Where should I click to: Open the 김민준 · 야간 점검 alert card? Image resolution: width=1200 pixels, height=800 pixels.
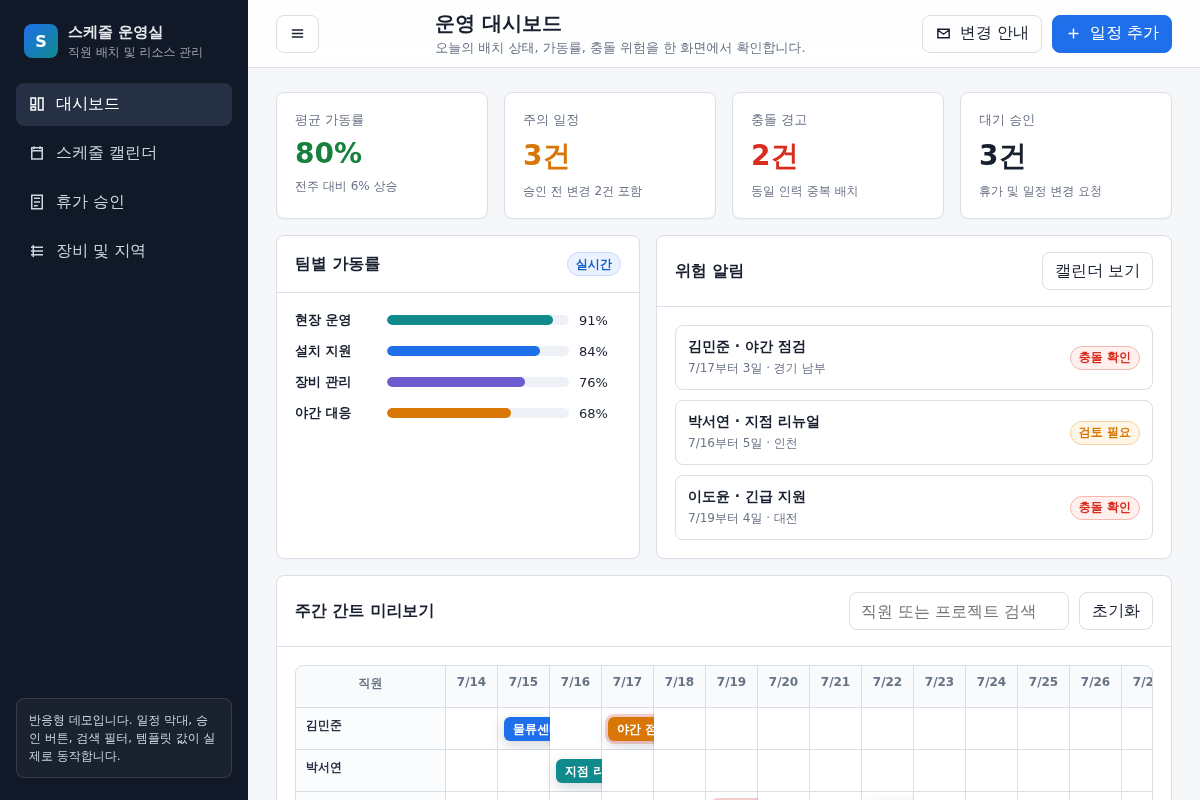tap(914, 358)
